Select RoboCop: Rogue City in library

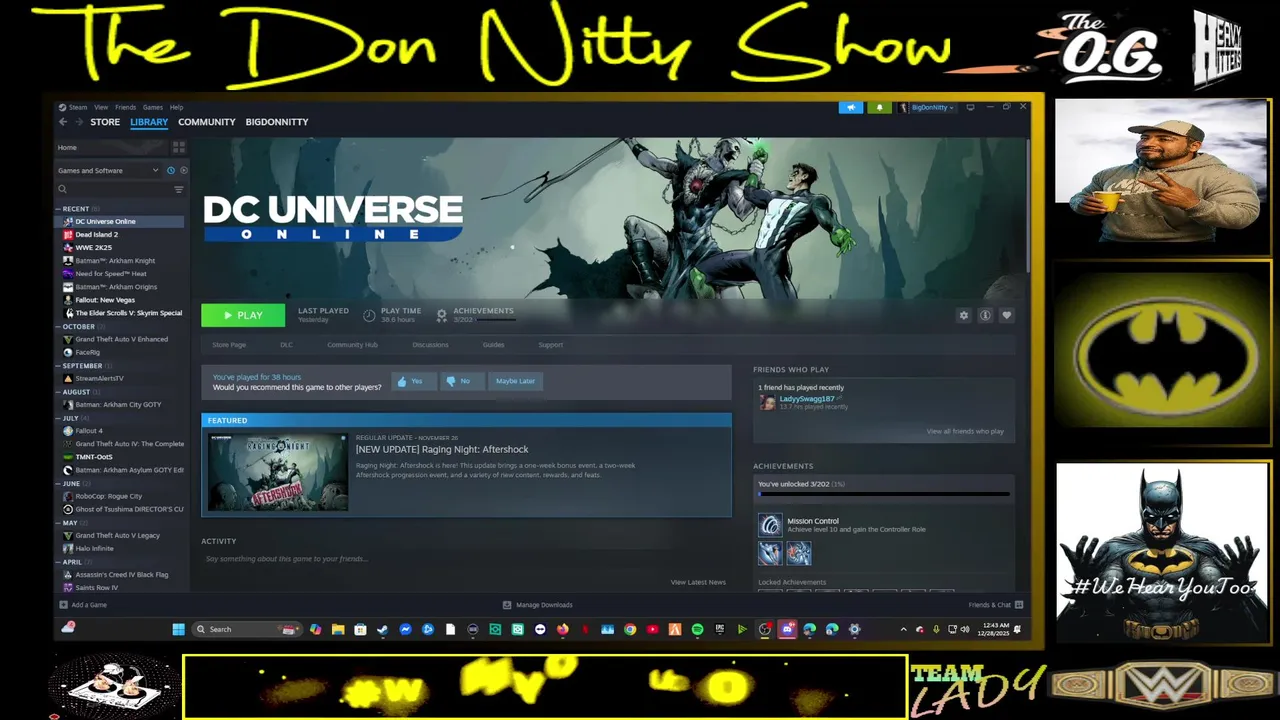[x=108, y=496]
